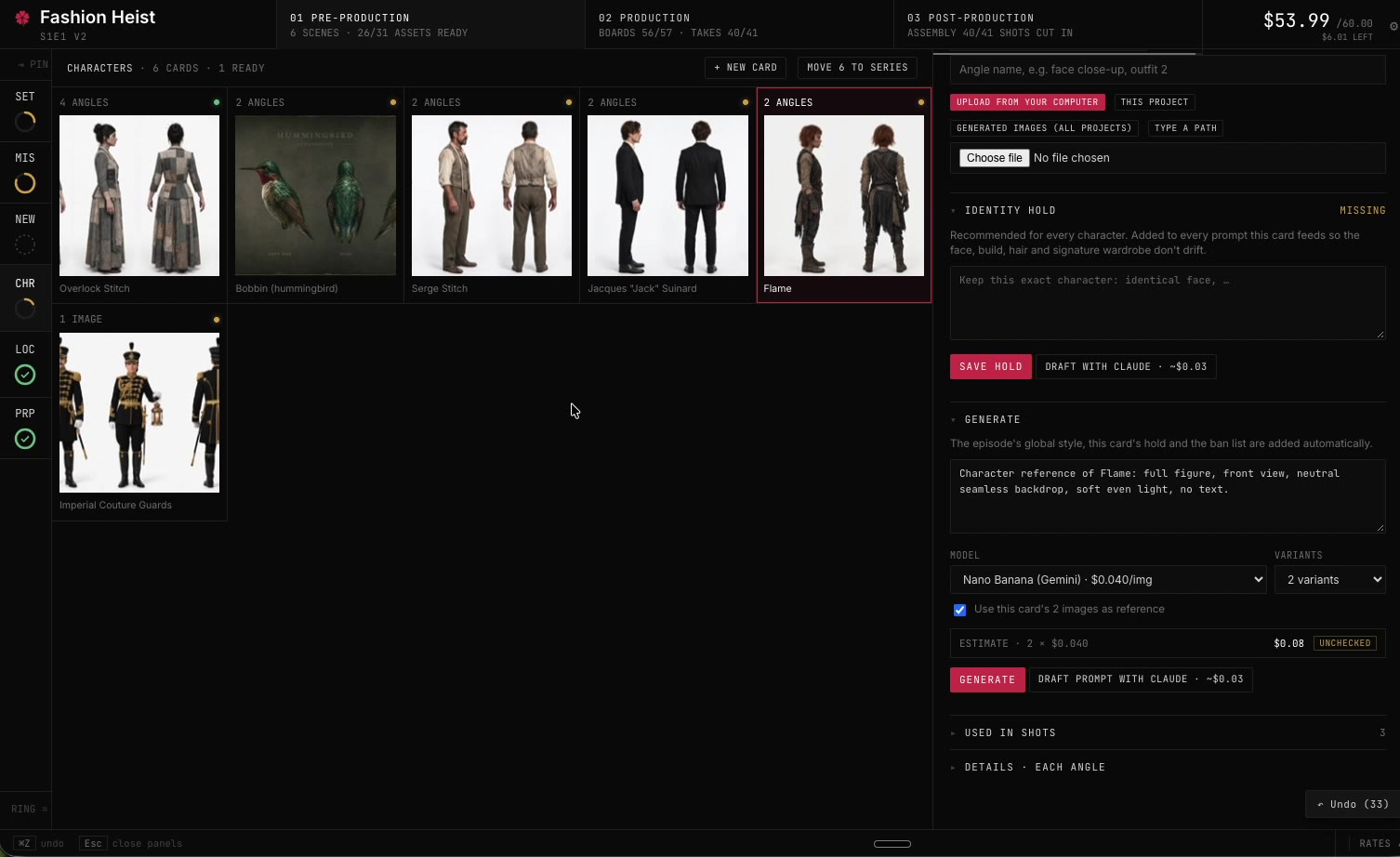This screenshot has width=1400, height=857.
Task: Expand the Details · Each Angle section
Action: point(1168,768)
